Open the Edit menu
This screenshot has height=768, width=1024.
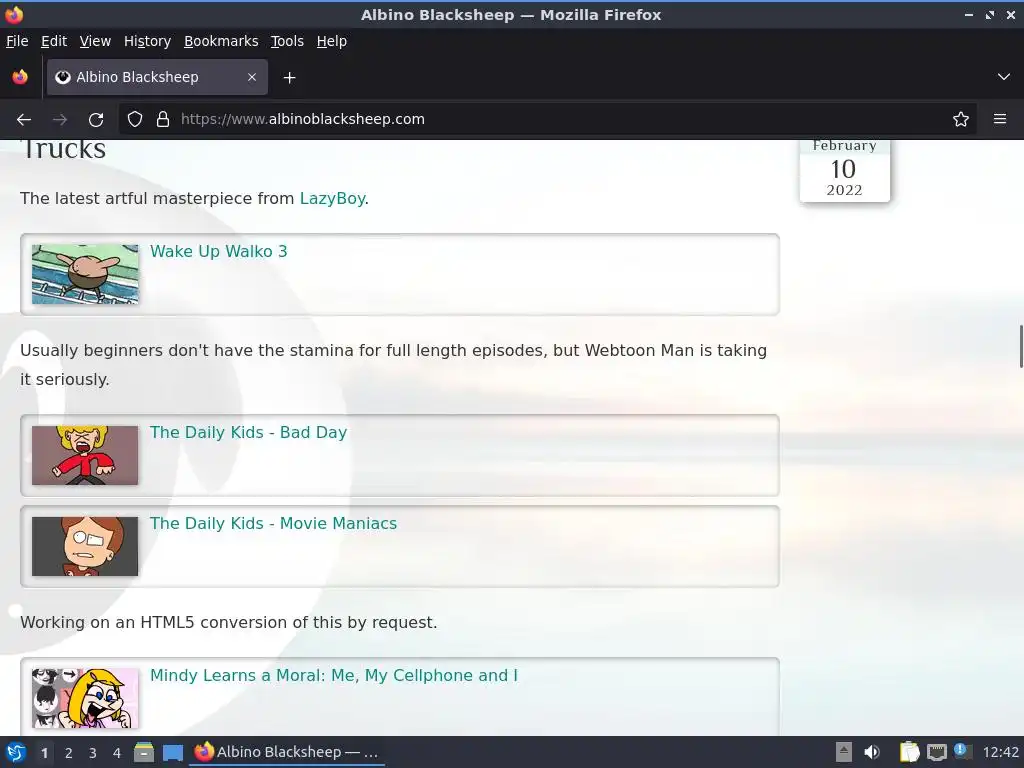pyautogui.click(x=54, y=41)
